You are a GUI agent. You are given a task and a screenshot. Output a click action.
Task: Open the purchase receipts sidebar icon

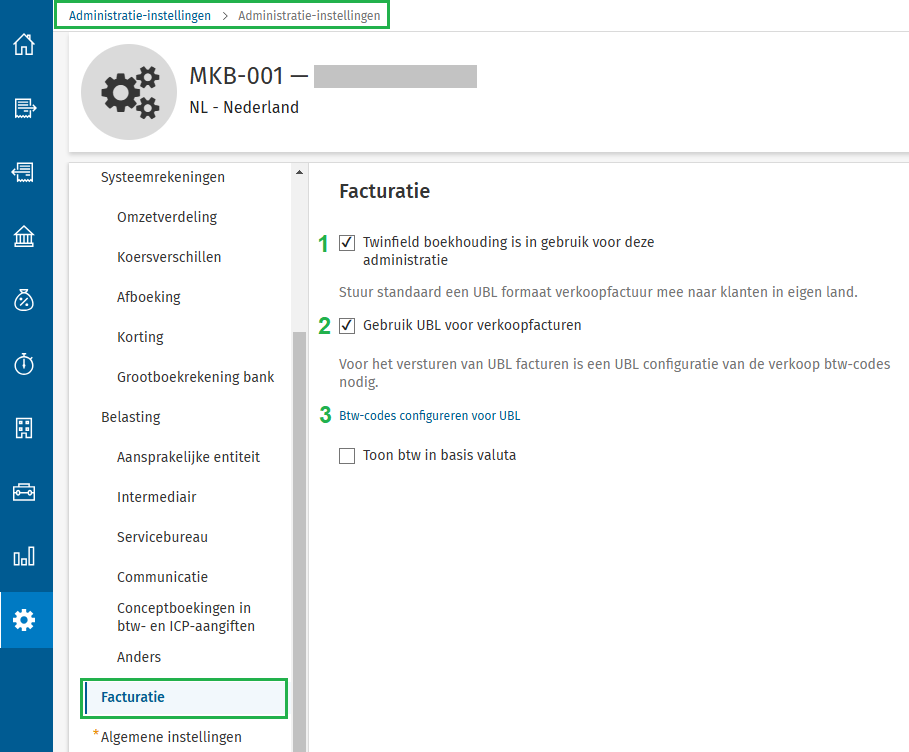coord(24,172)
